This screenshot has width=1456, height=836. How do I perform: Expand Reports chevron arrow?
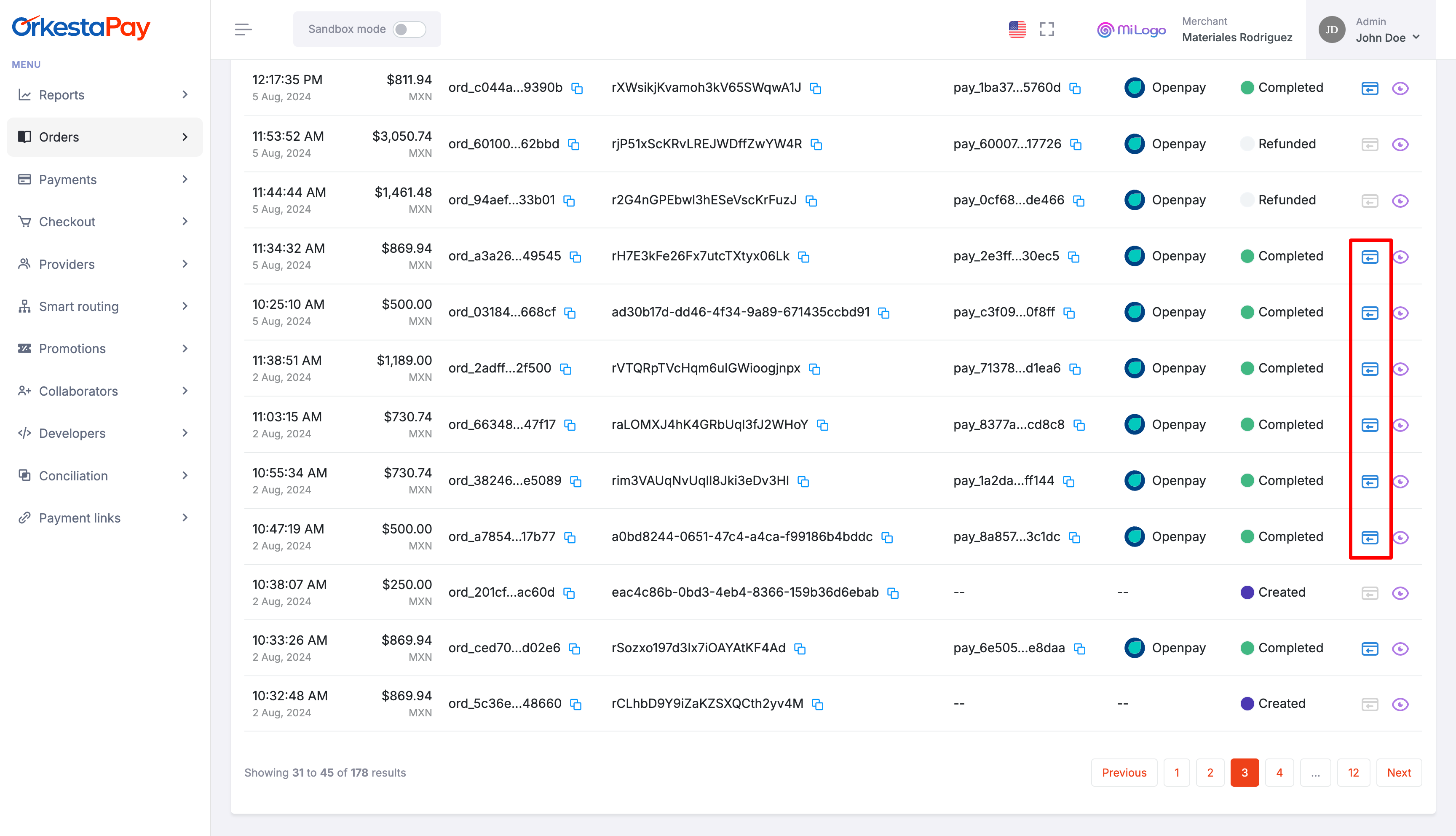coord(185,95)
